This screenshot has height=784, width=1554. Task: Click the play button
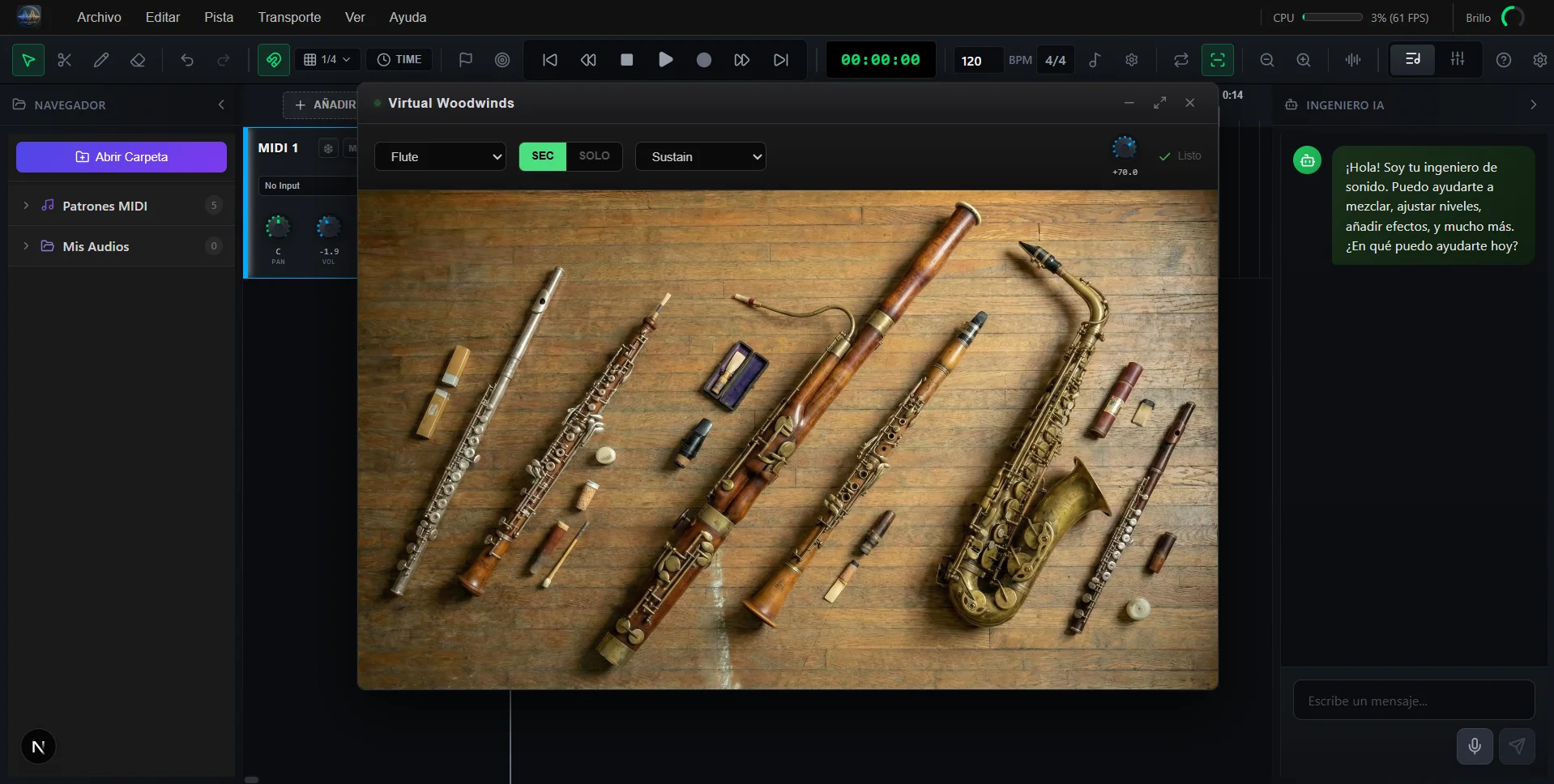tap(665, 60)
